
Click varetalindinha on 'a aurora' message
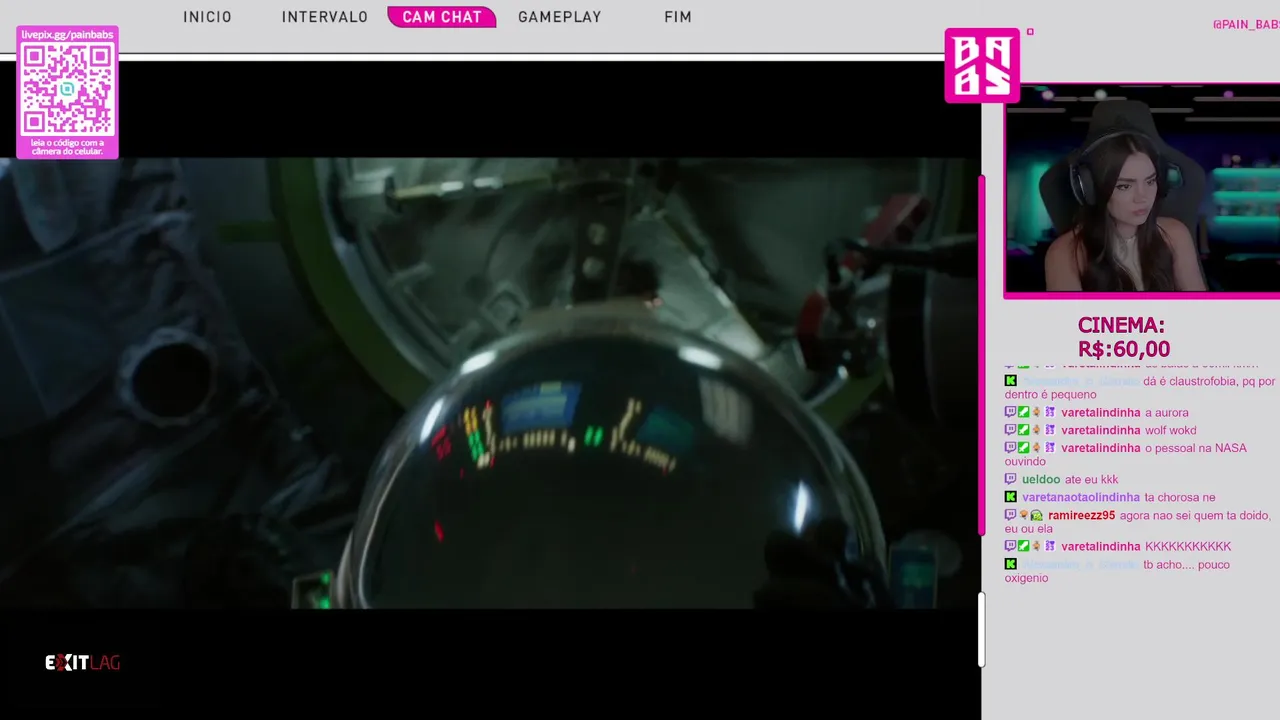[1101, 412]
